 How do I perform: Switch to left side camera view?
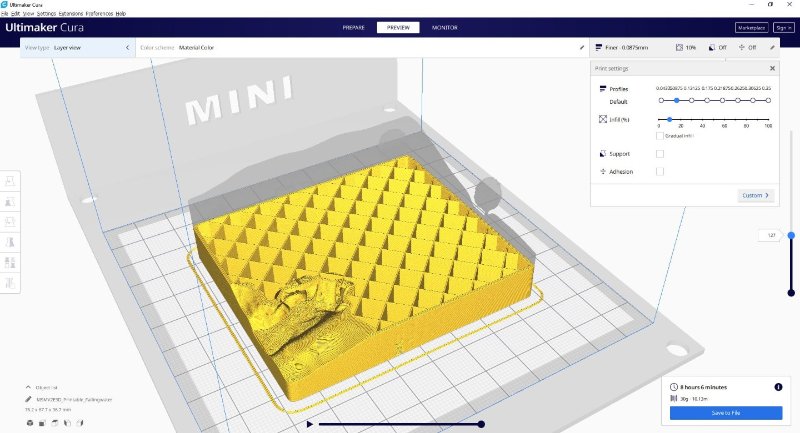click(x=67, y=423)
